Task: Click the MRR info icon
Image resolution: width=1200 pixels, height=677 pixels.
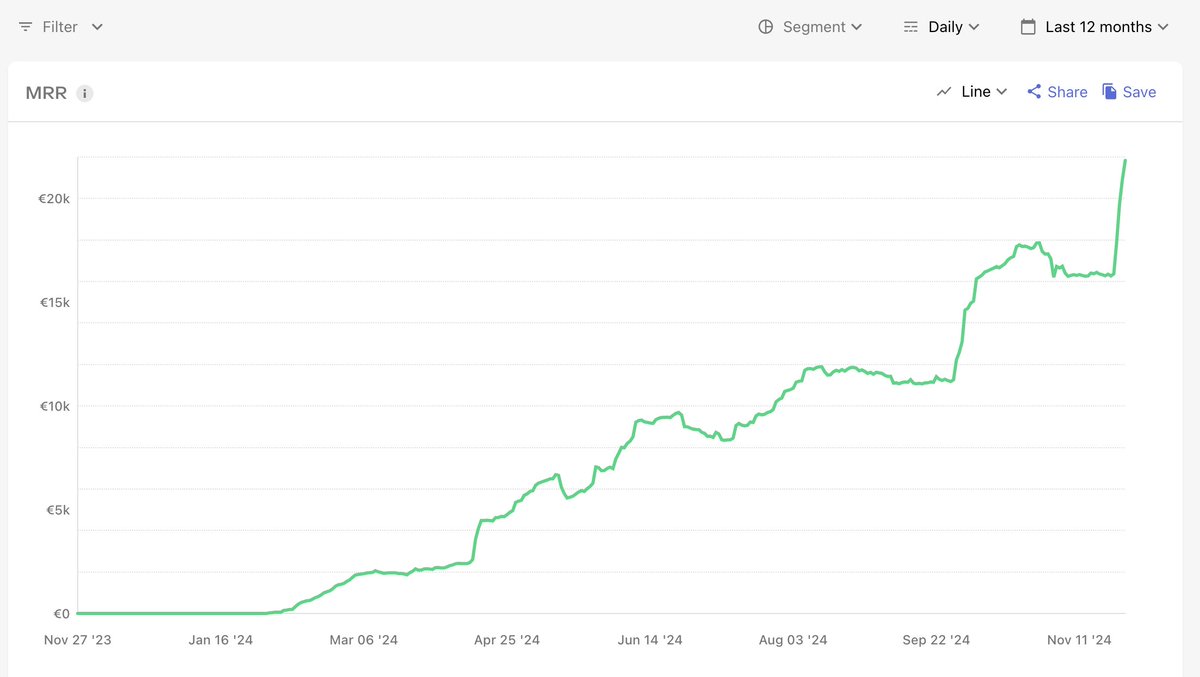Action: tap(85, 94)
